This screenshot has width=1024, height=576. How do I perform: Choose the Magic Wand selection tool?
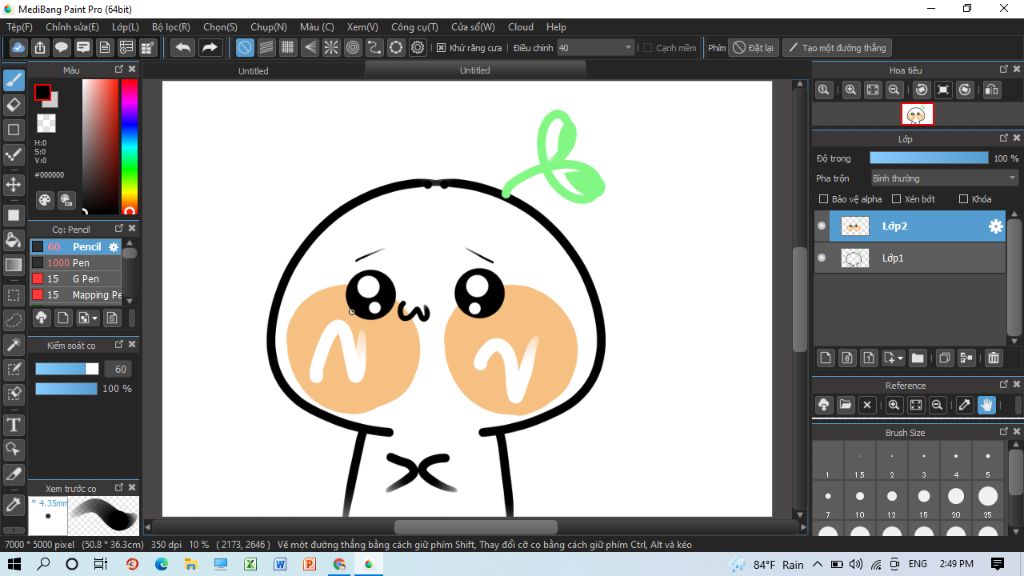coord(14,344)
